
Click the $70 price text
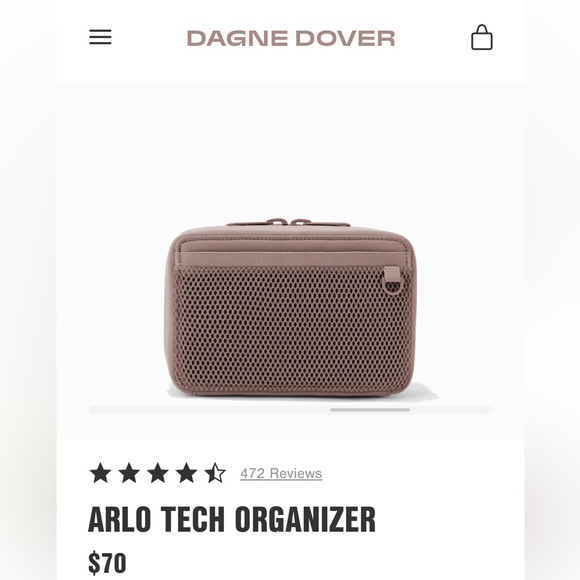coord(107,563)
